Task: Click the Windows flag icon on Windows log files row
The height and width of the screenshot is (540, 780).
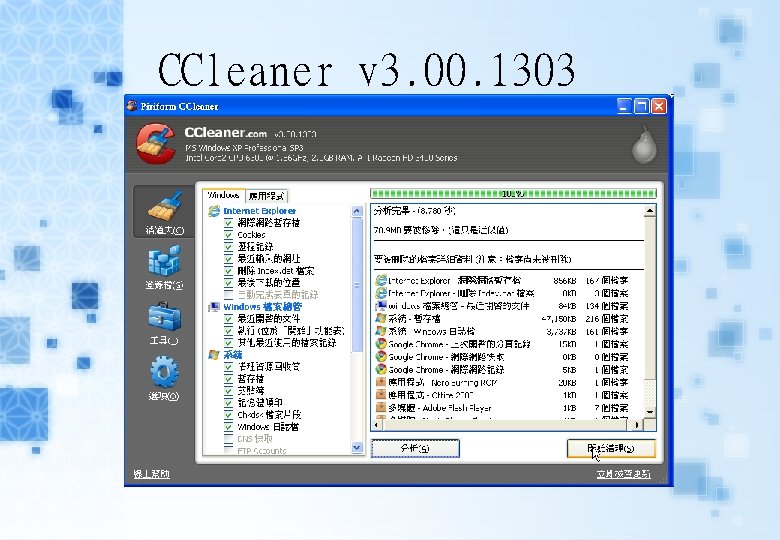Action: point(381,331)
